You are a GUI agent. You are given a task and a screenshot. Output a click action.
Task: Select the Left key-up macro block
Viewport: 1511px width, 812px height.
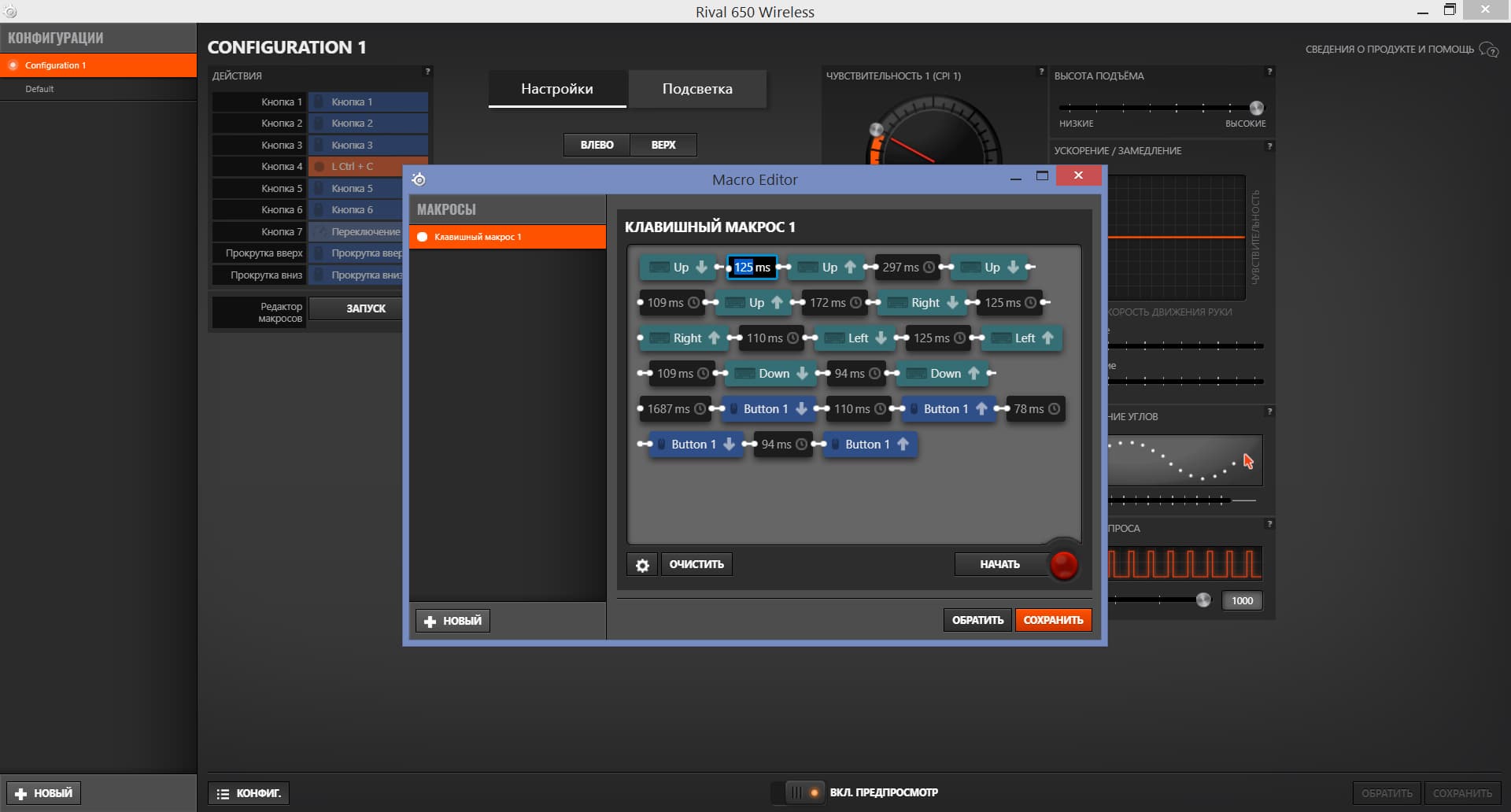point(1022,338)
